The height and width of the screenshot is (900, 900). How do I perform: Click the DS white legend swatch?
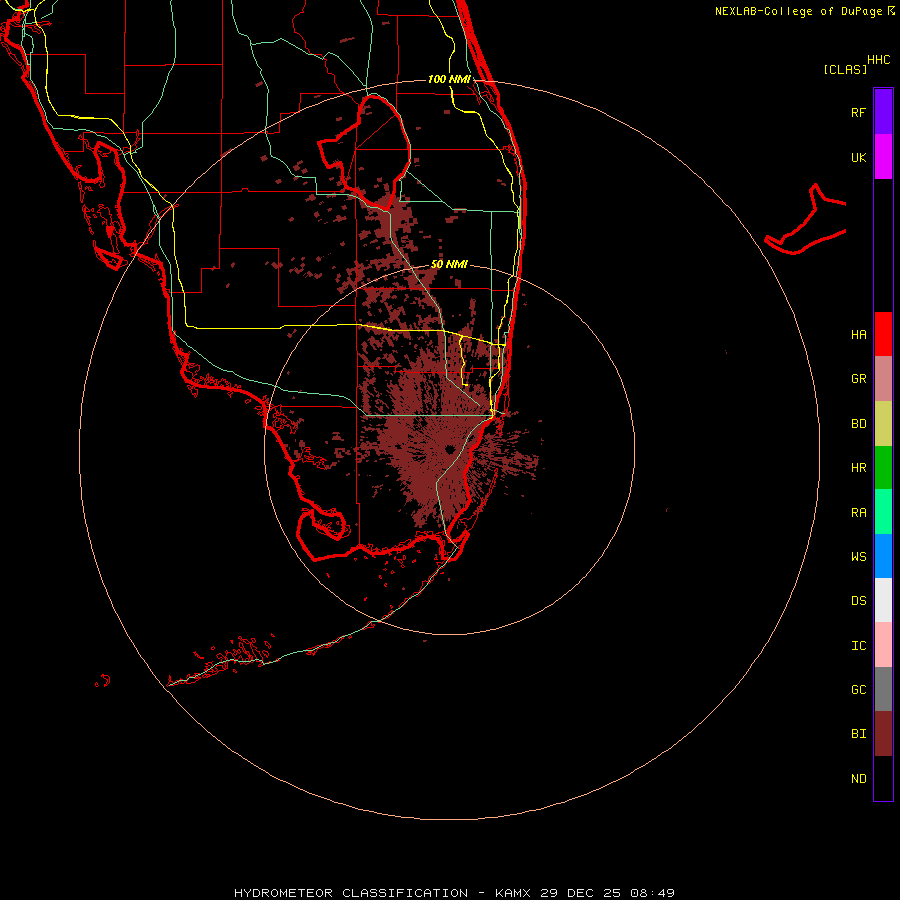[883, 600]
